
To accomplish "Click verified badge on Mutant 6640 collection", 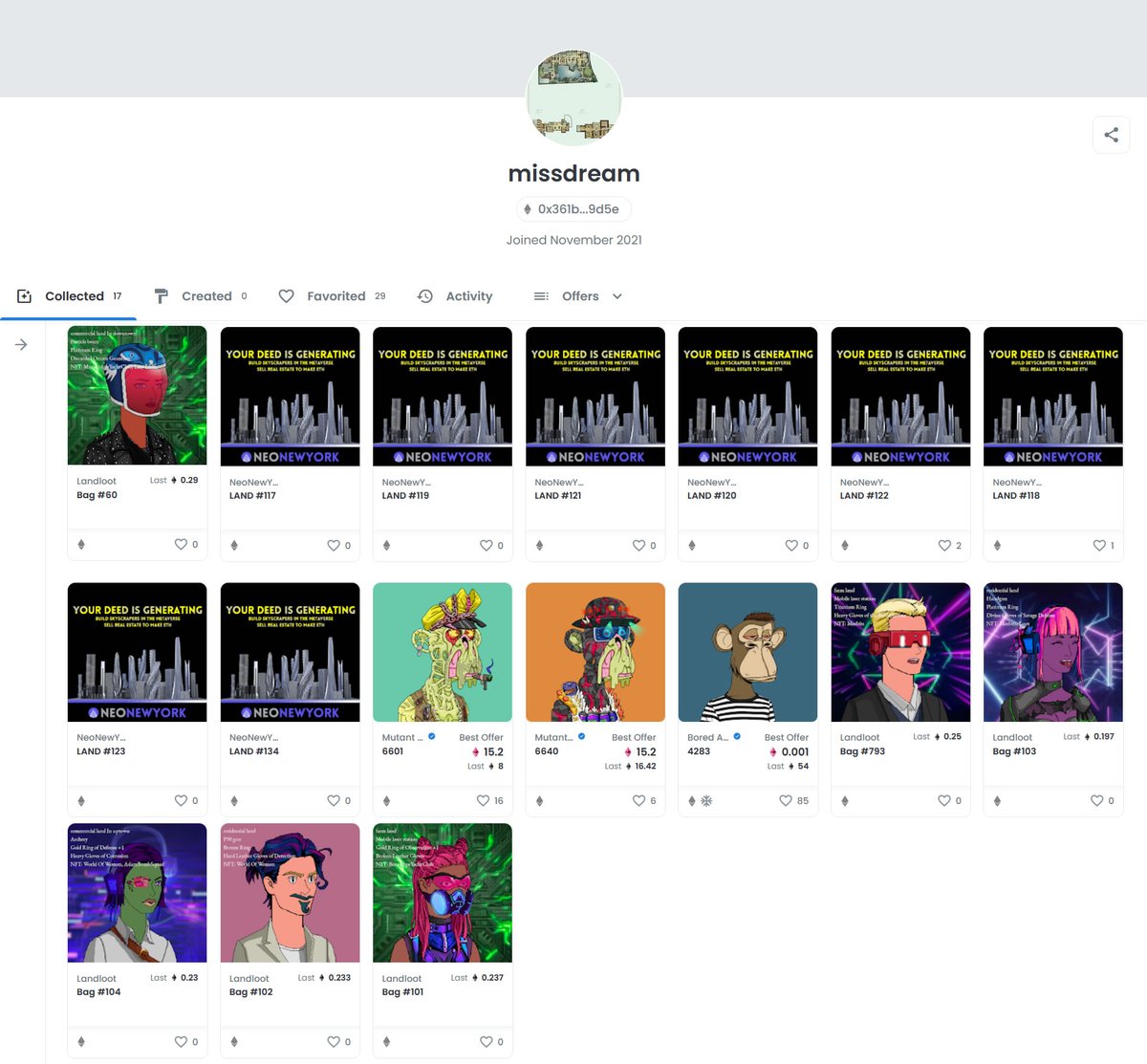I will (x=581, y=737).
